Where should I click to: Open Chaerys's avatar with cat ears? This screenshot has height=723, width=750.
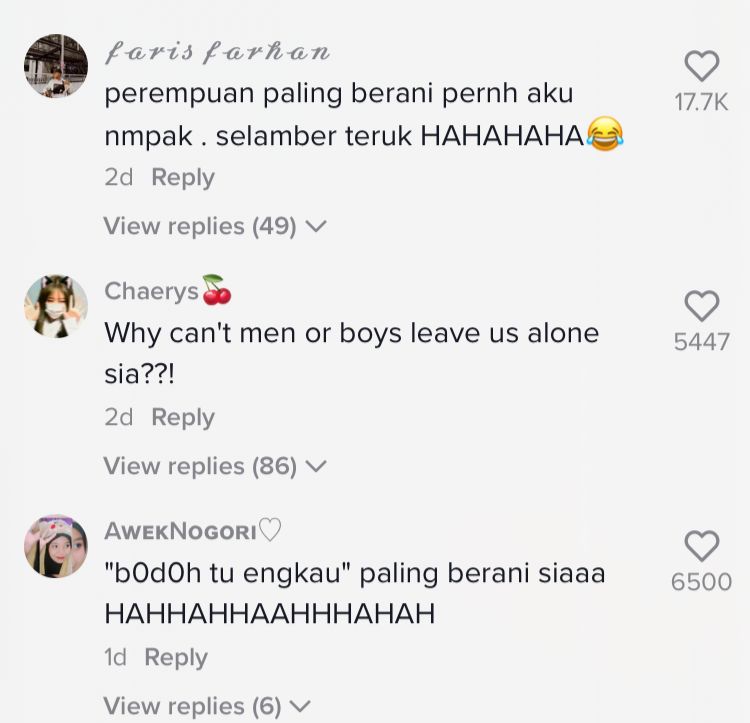pyautogui.click(x=56, y=306)
